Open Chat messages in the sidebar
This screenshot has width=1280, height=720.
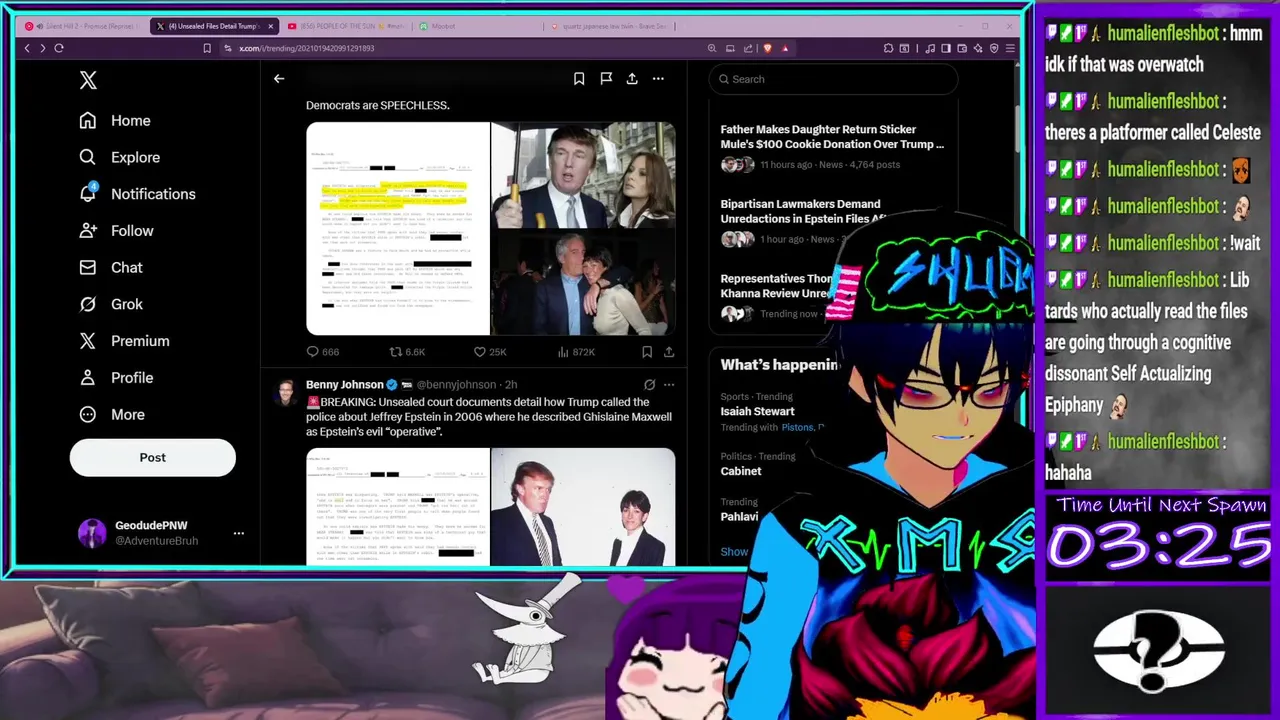(x=112, y=267)
